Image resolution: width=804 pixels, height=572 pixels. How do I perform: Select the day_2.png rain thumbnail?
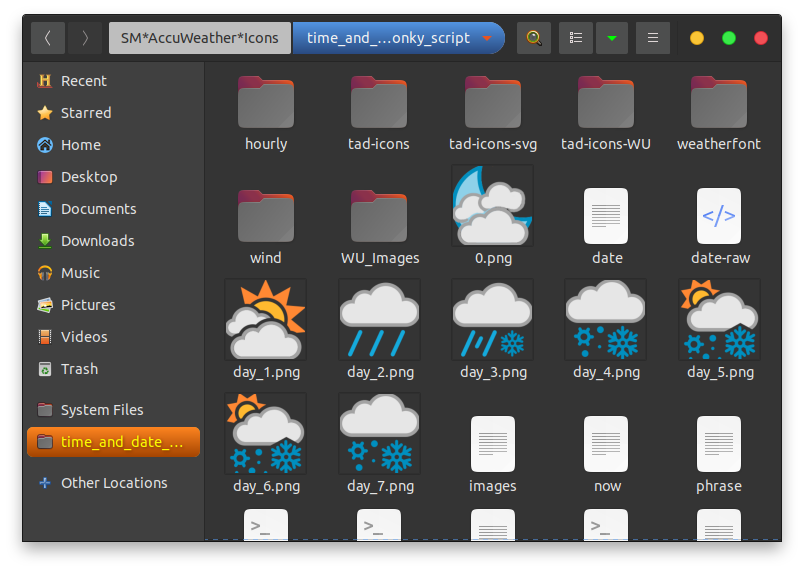379,319
